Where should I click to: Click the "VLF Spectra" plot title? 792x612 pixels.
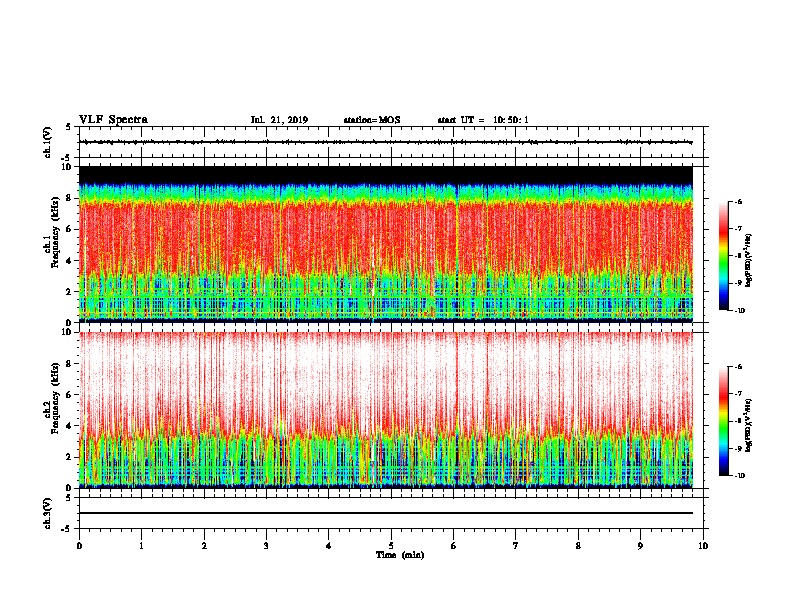point(113,120)
